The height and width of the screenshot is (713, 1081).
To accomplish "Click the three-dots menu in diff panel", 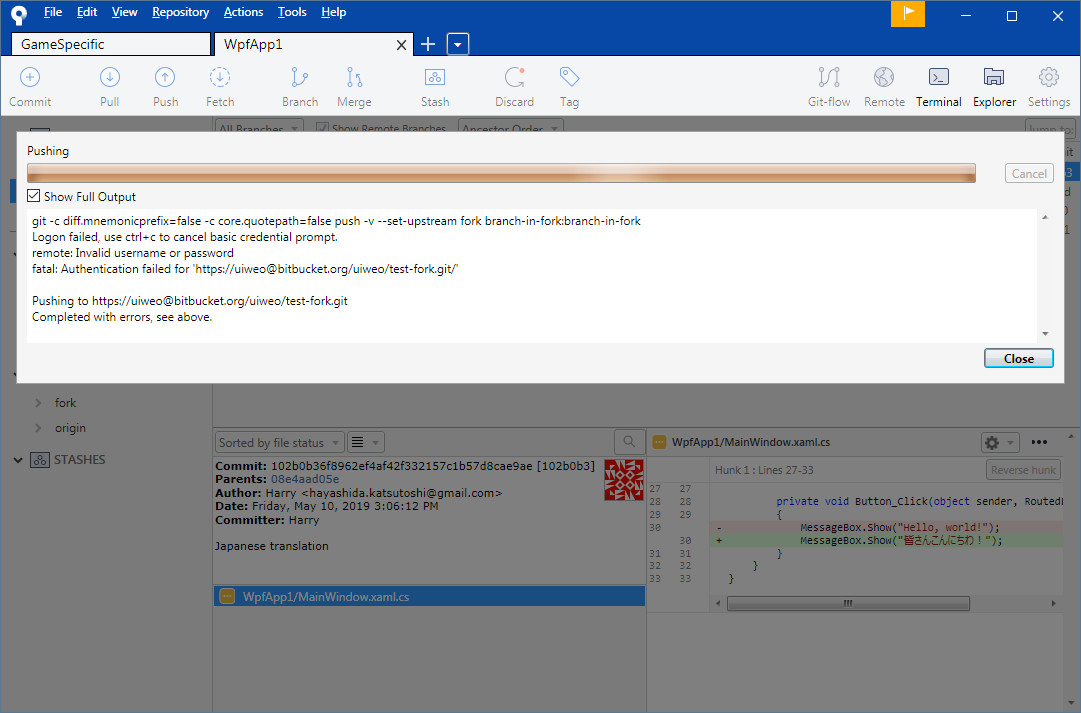I will [1039, 442].
